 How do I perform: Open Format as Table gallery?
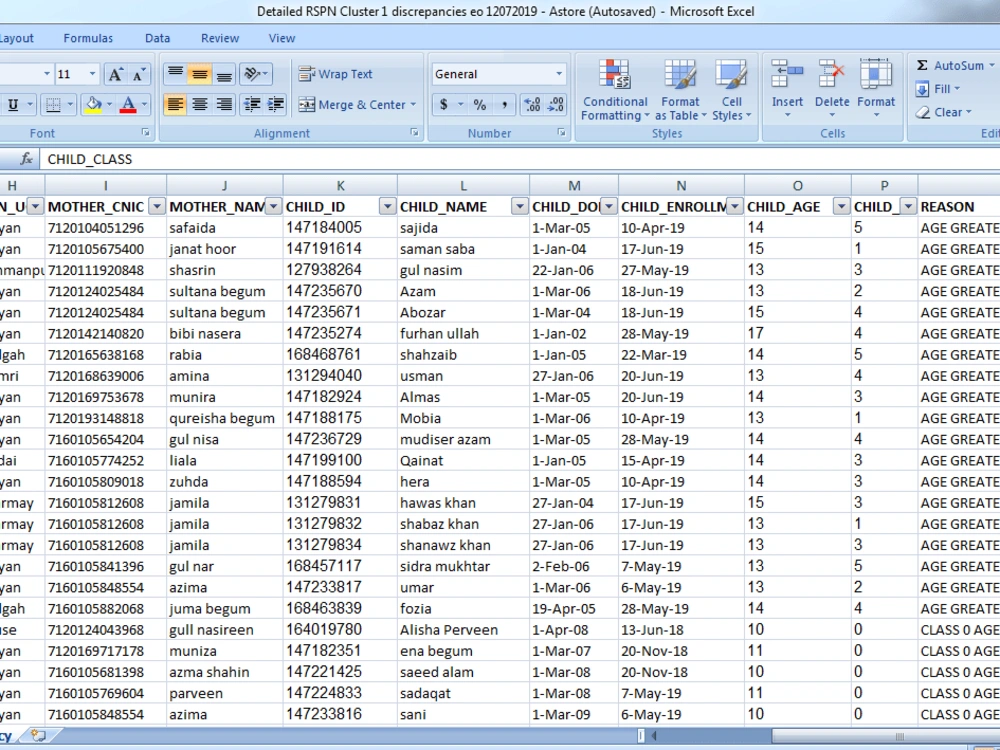[680, 90]
